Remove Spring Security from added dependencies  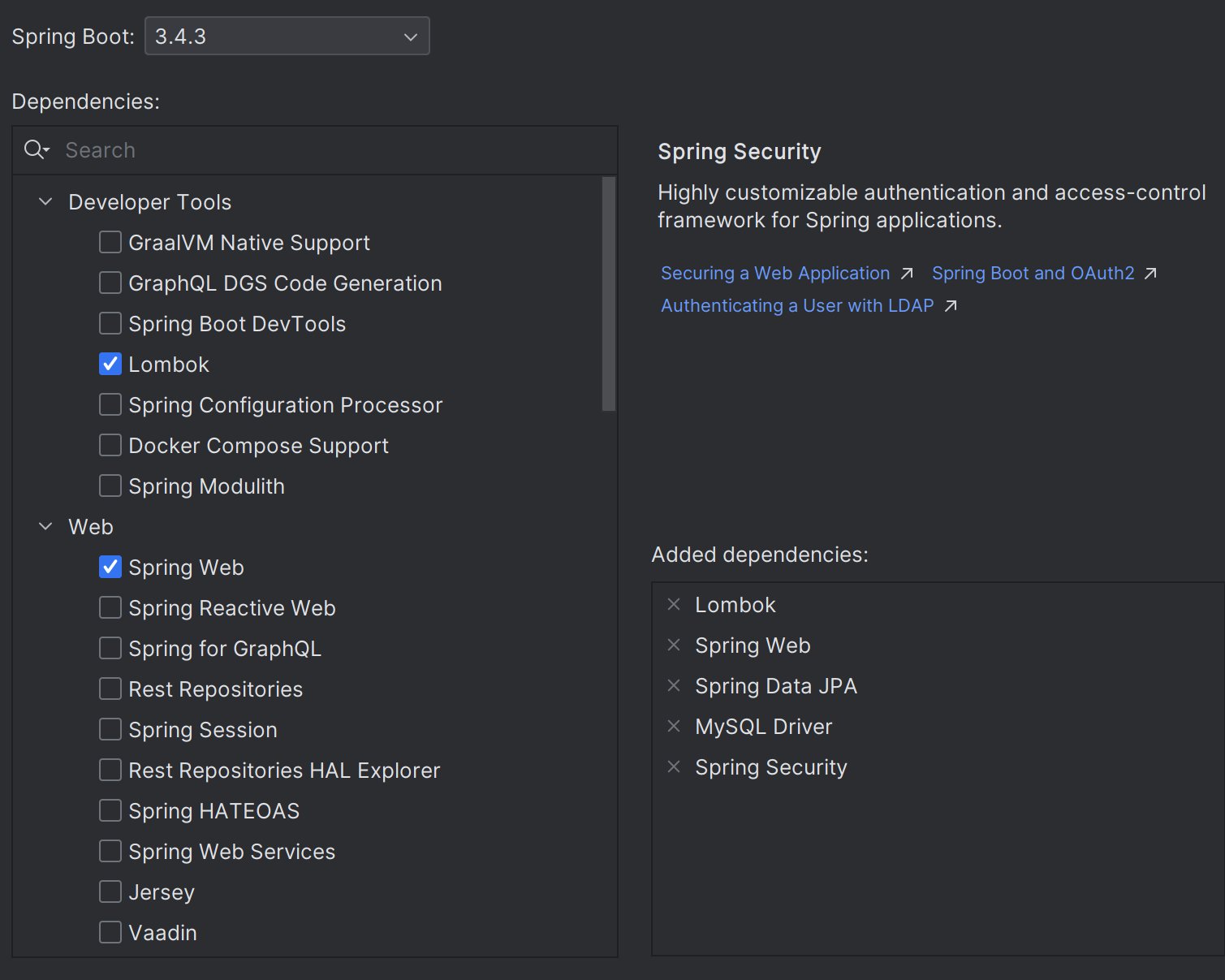click(674, 766)
